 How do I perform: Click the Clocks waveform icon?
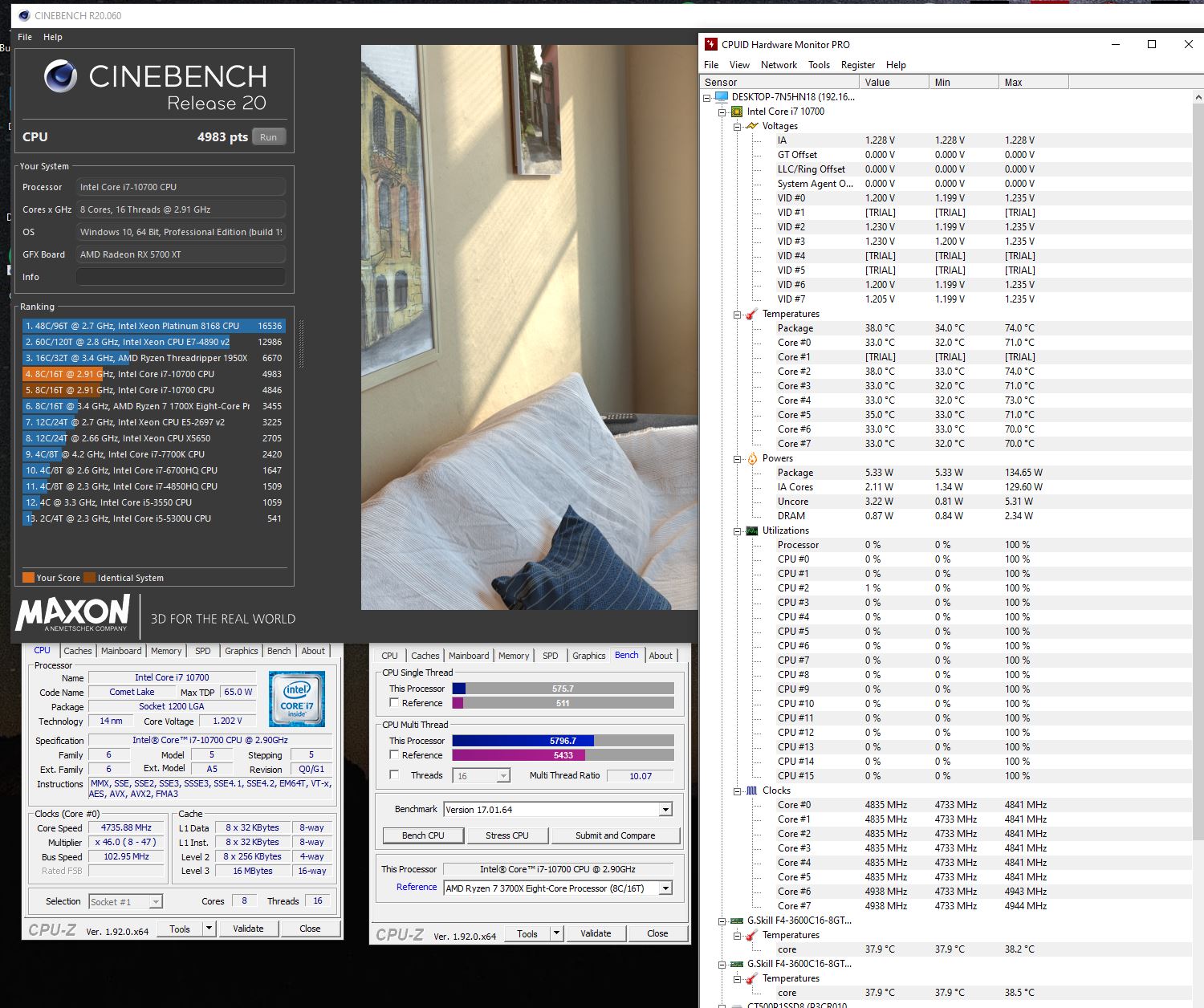(x=752, y=791)
